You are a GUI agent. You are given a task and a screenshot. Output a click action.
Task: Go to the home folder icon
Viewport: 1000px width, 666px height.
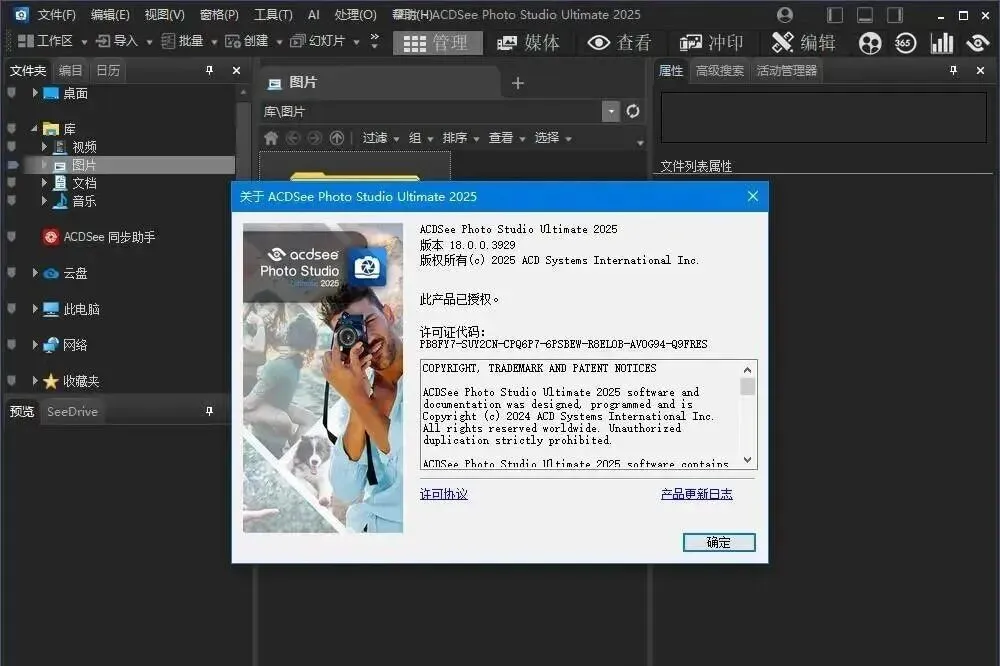[x=271, y=138]
